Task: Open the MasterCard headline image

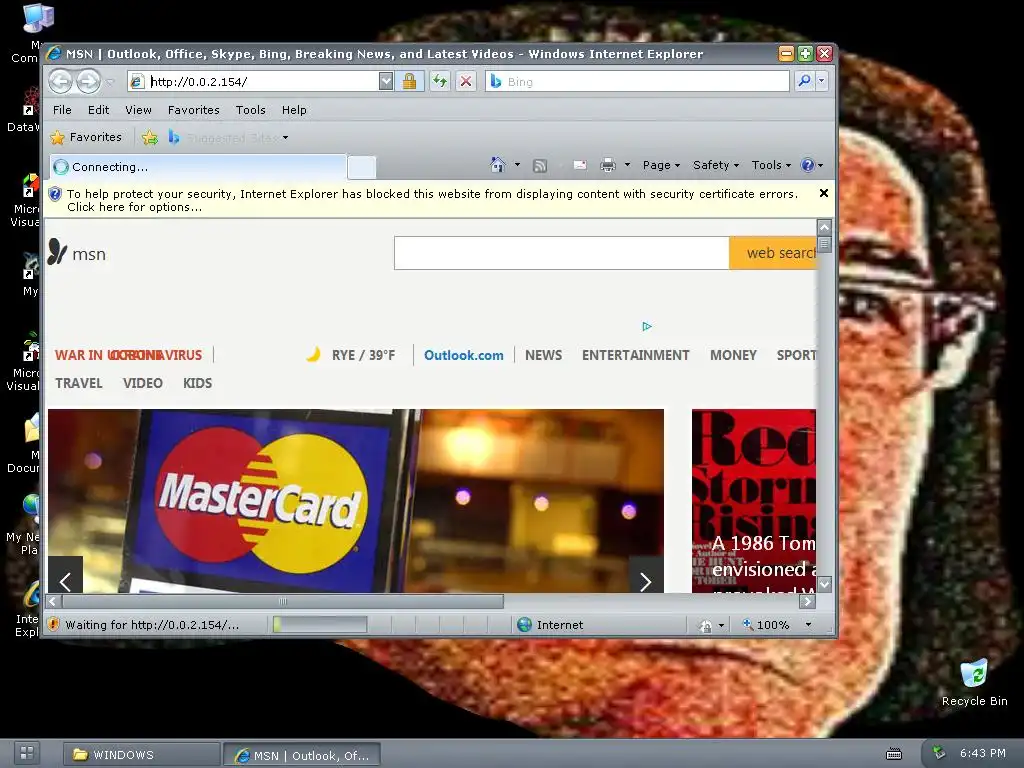Action: 356,501
